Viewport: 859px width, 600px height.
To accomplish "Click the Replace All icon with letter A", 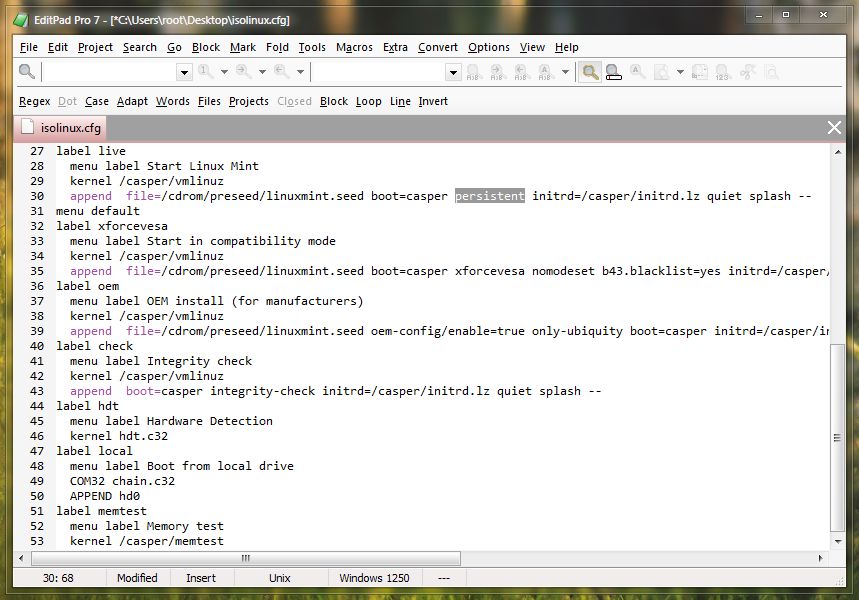I will click(x=545, y=72).
